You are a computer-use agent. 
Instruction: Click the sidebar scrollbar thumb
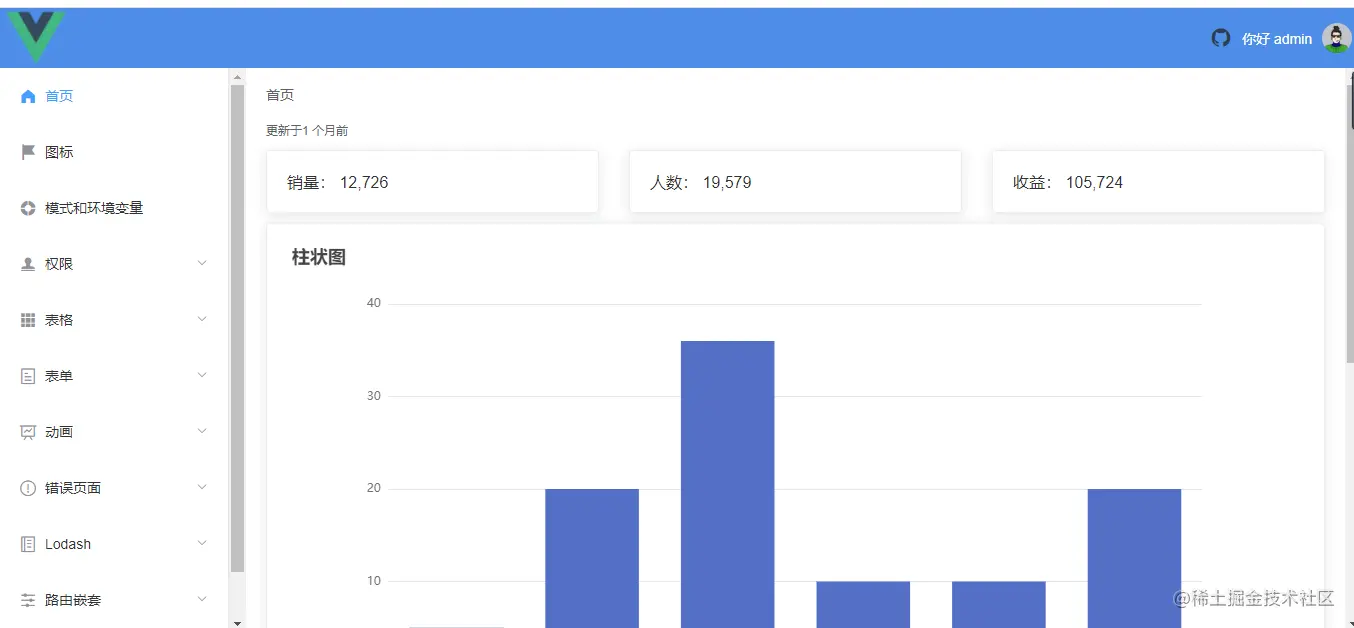[237, 328]
